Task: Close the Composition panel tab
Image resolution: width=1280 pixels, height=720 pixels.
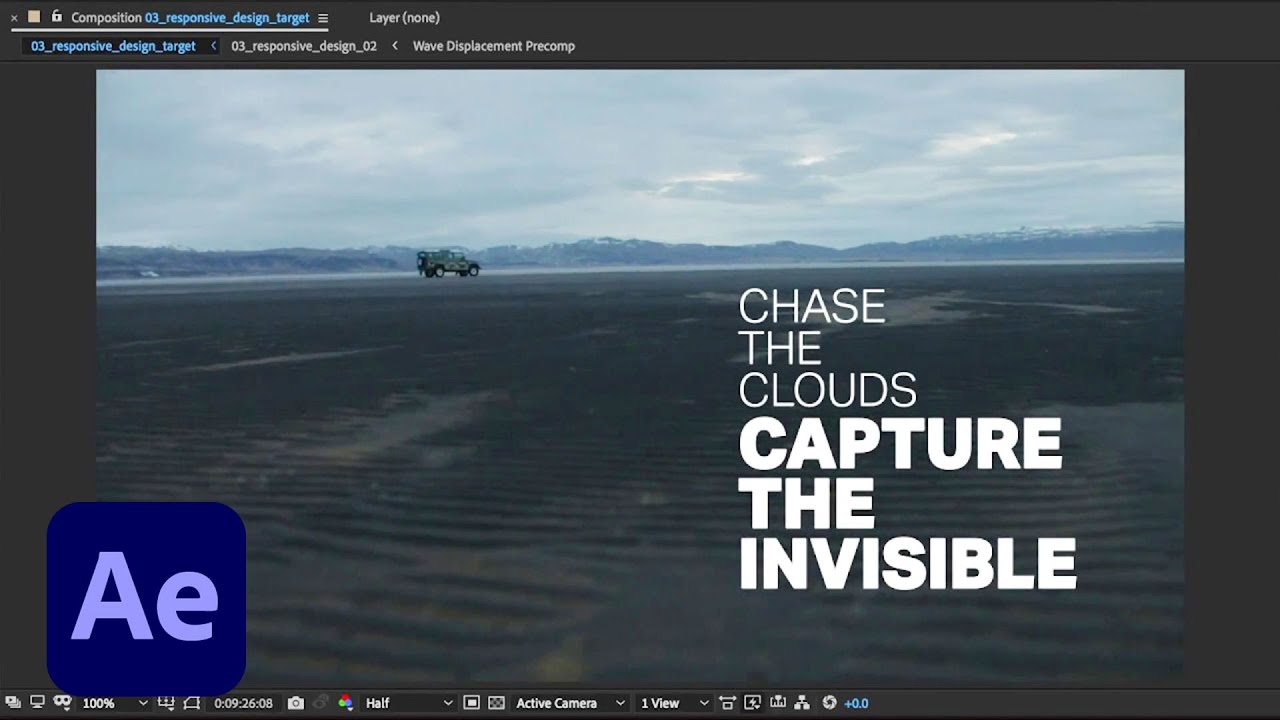Action: [14, 18]
